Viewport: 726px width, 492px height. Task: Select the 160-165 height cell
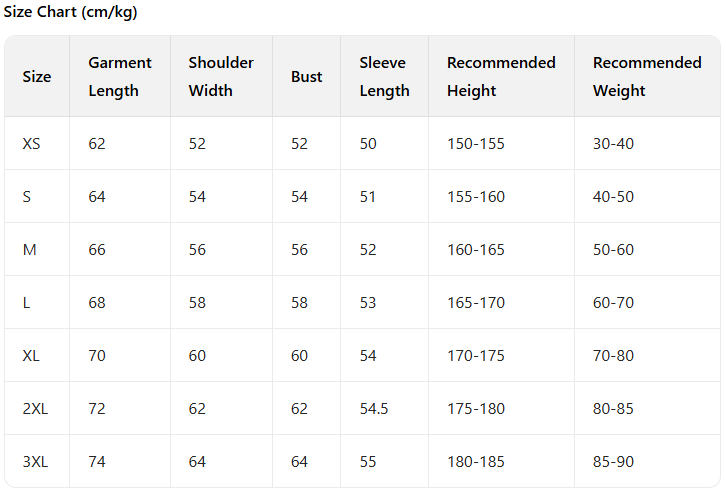coord(476,250)
